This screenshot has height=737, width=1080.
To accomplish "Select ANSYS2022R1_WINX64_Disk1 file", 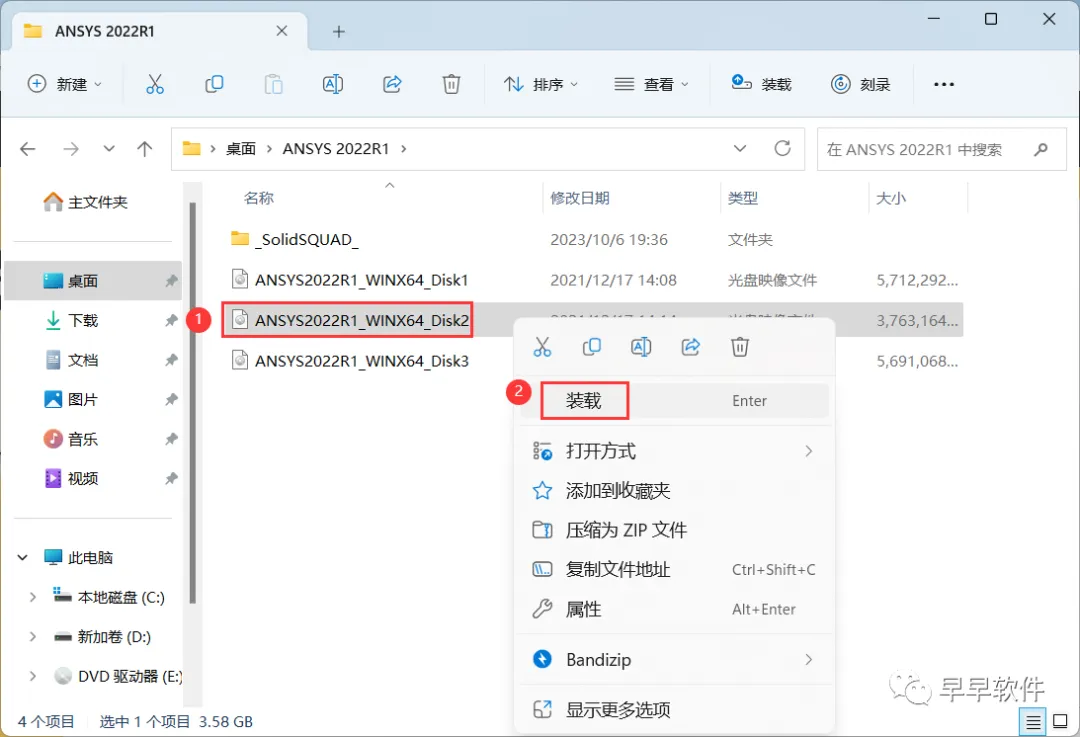I will 350,280.
